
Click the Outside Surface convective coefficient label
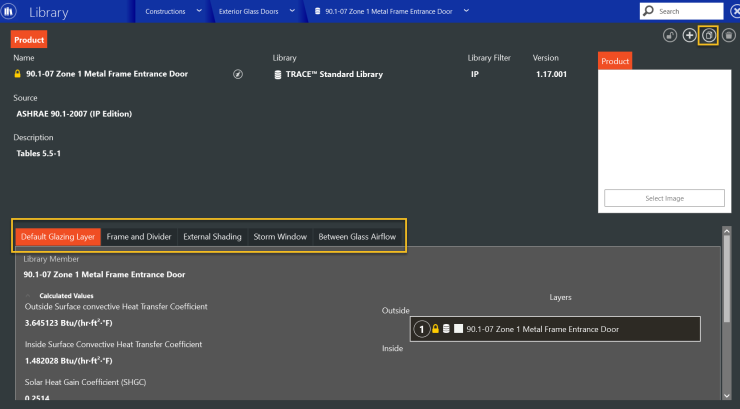[116, 307]
